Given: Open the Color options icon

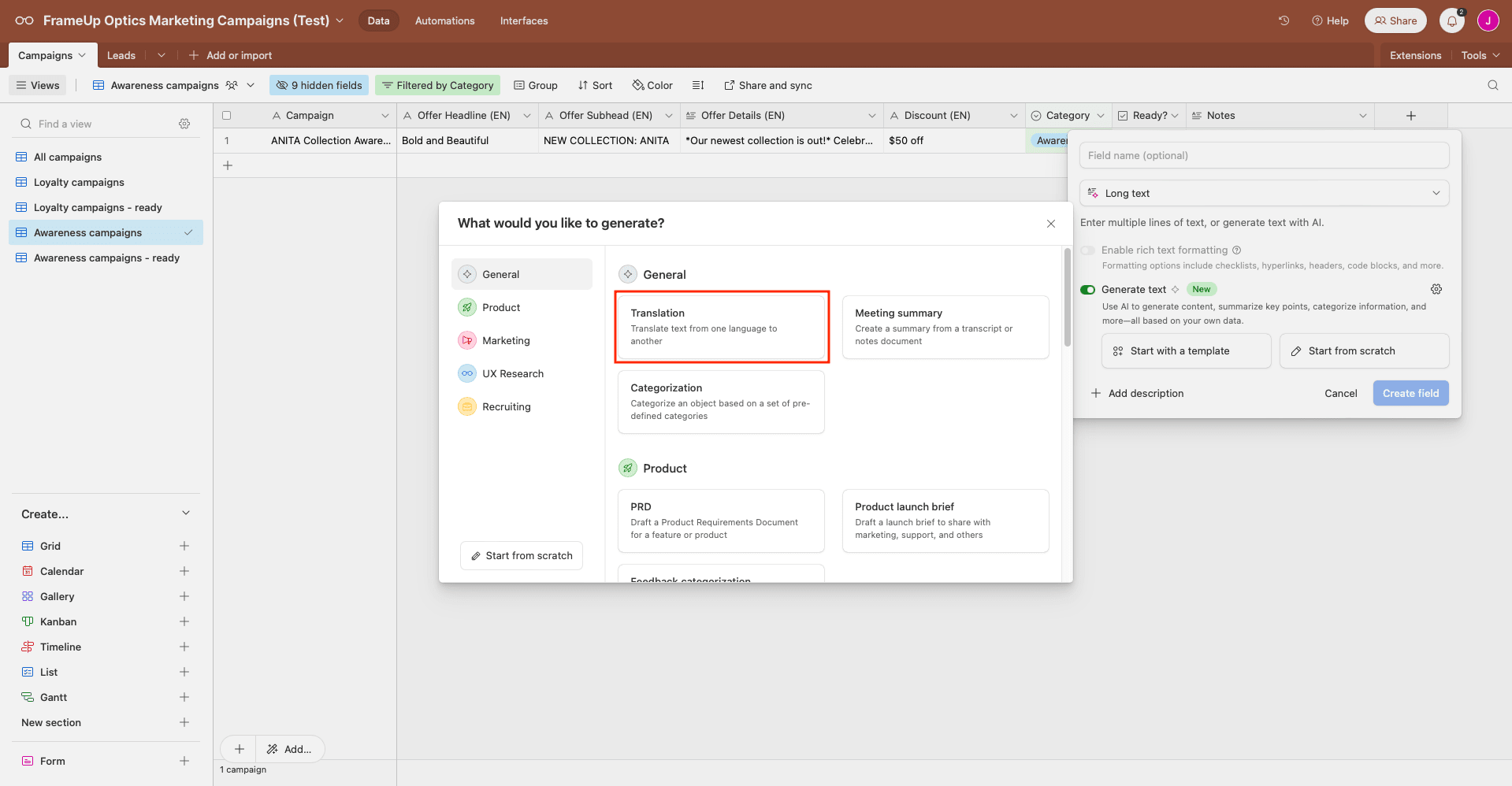Looking at the screenshot, I should tap(652, 85).
